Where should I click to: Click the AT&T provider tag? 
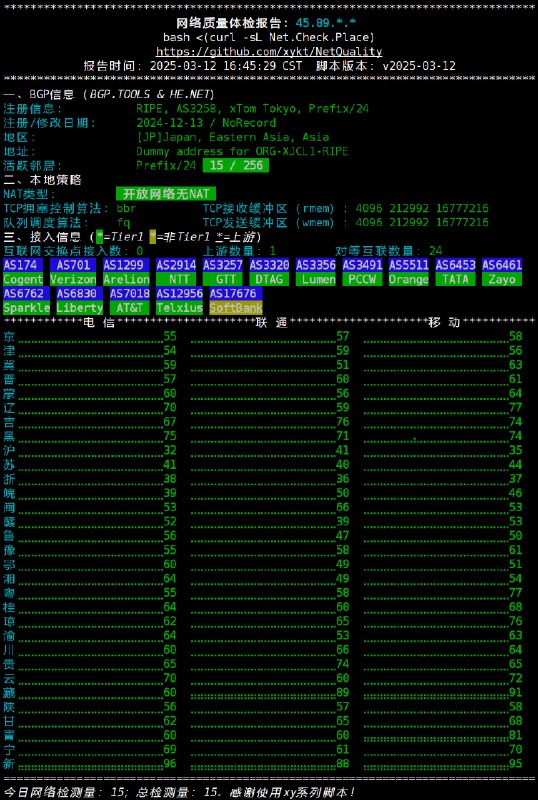point(130,308)
